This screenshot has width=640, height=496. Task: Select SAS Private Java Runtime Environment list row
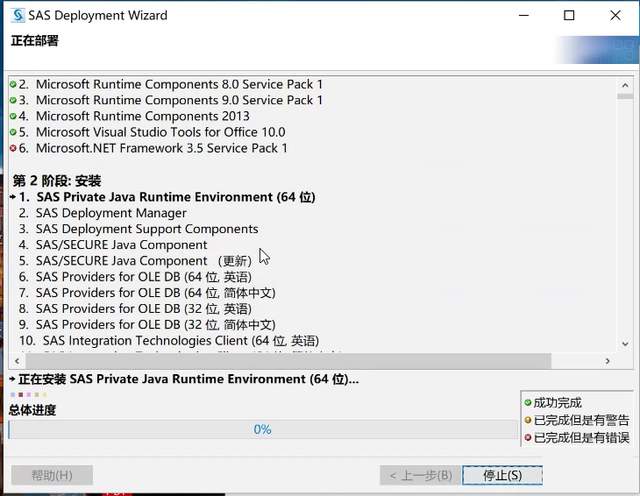coord(176,197)
